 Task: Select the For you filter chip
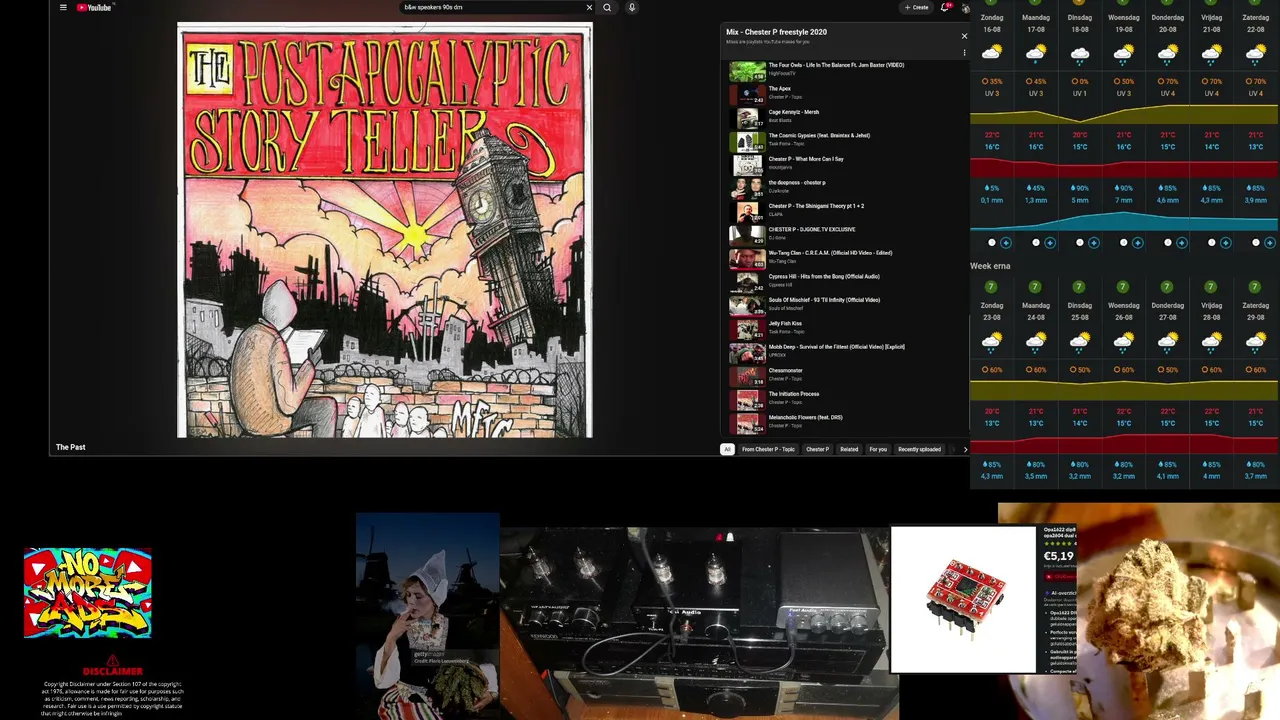click(x=878, y=449)
